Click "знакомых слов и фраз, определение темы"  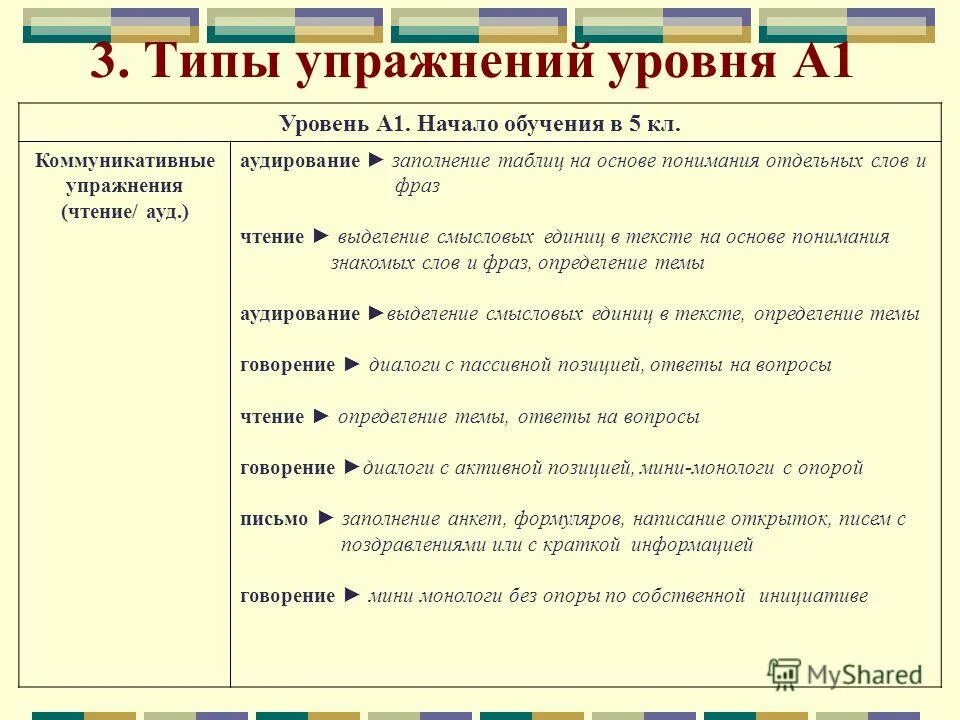pos(518,263)
